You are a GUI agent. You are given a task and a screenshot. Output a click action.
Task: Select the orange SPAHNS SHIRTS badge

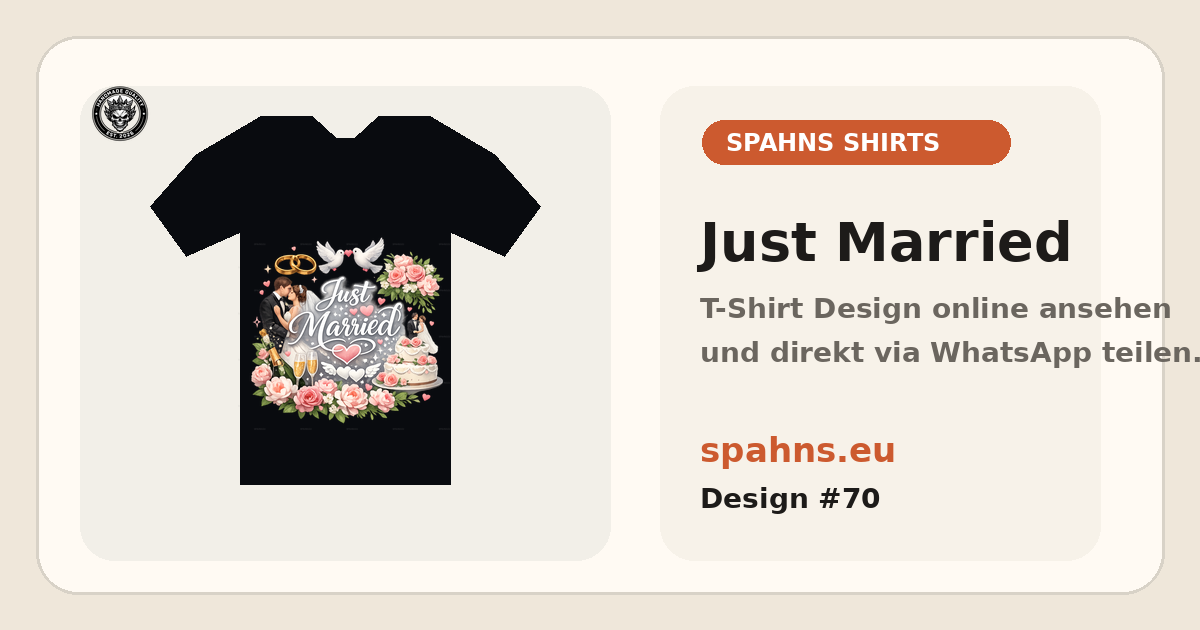tap(856, 142)
